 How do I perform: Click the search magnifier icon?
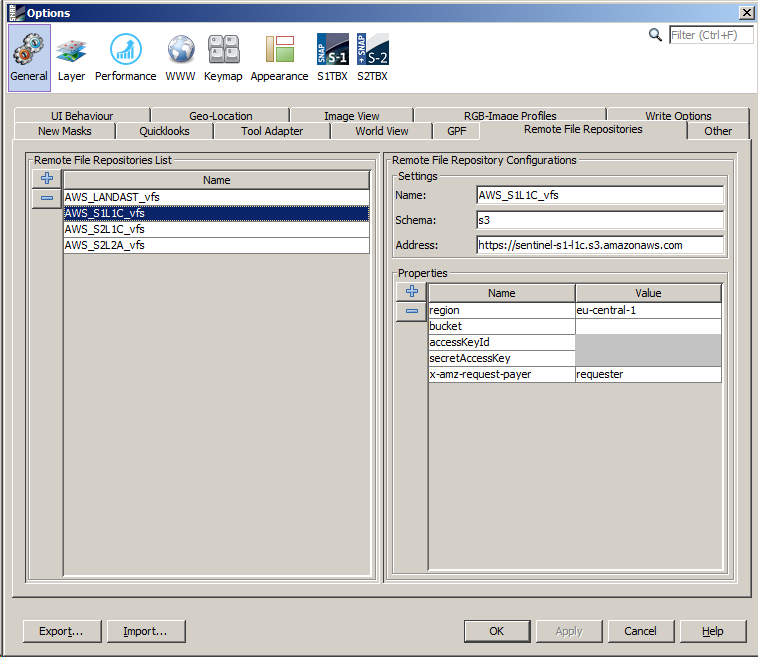(x=655, y=35)
